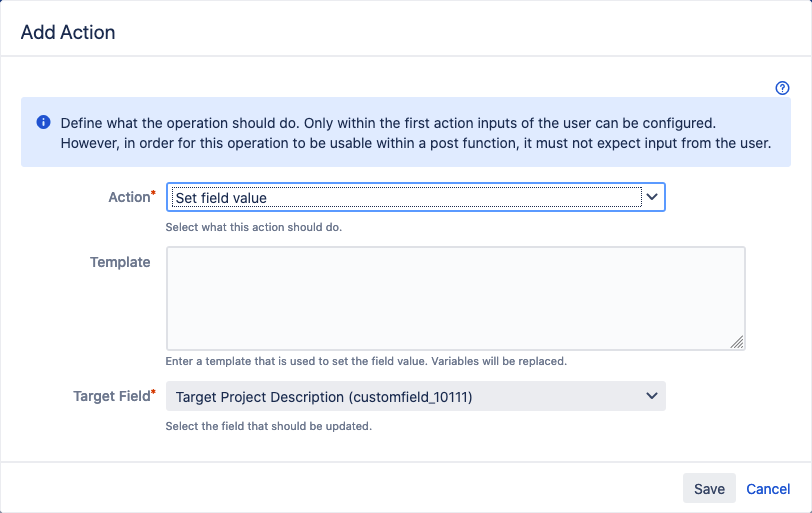Click the red asterisk beside Target Field
Screen dimensions: 812x513
coord(153,392)
